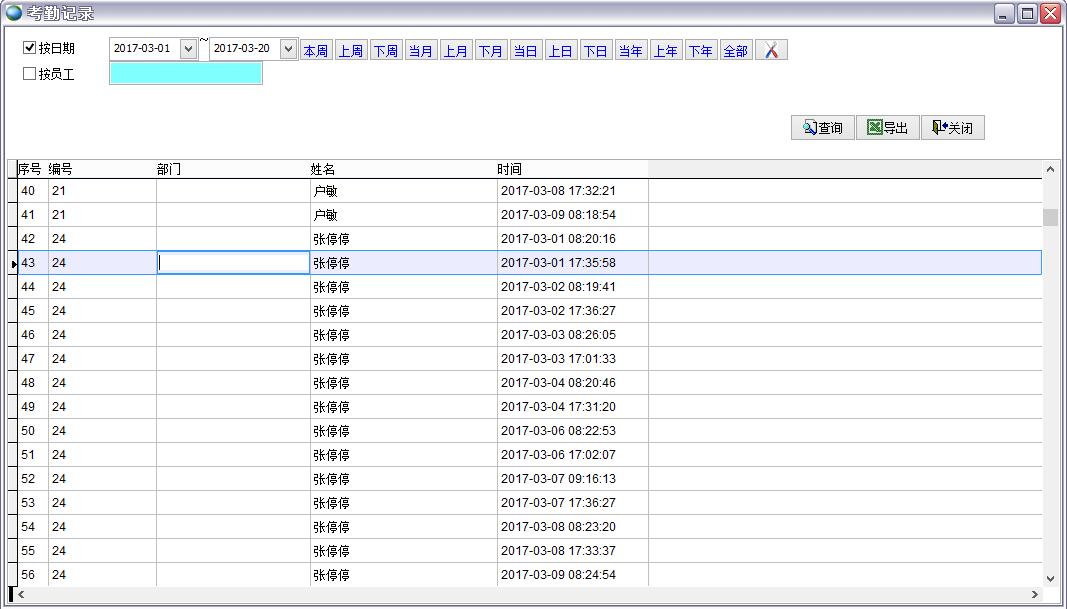Click the cyan employee input field
This screenshot has height=609, width=1067.
185,73
